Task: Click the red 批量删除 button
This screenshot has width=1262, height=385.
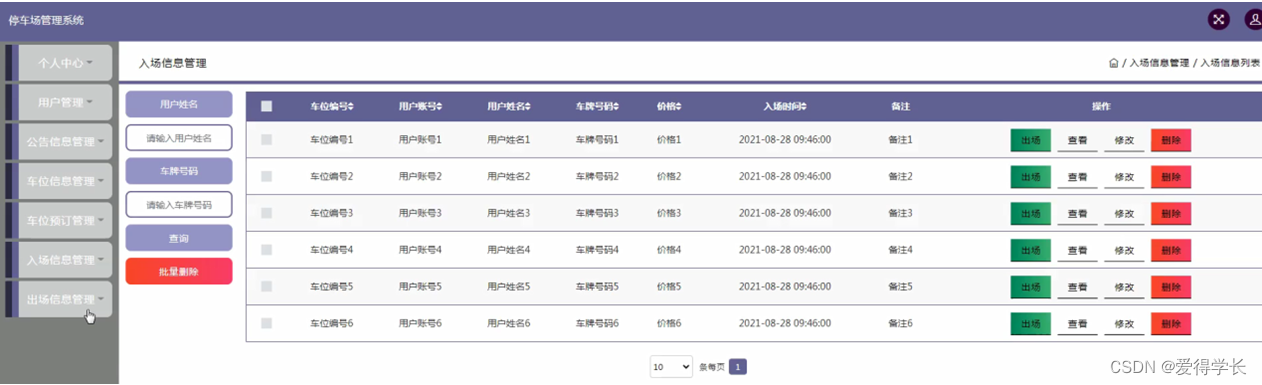Action: pyautogui.click(x=179, y=271)
